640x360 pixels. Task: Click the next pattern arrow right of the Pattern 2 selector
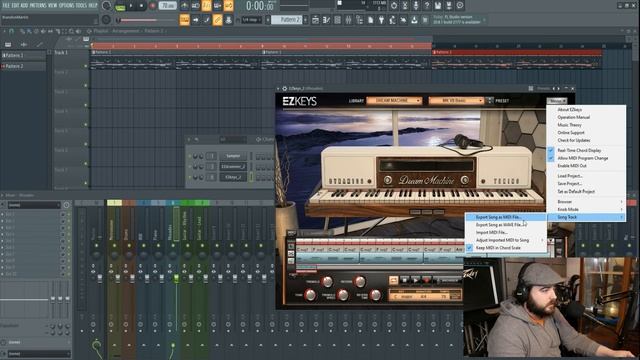306,20
